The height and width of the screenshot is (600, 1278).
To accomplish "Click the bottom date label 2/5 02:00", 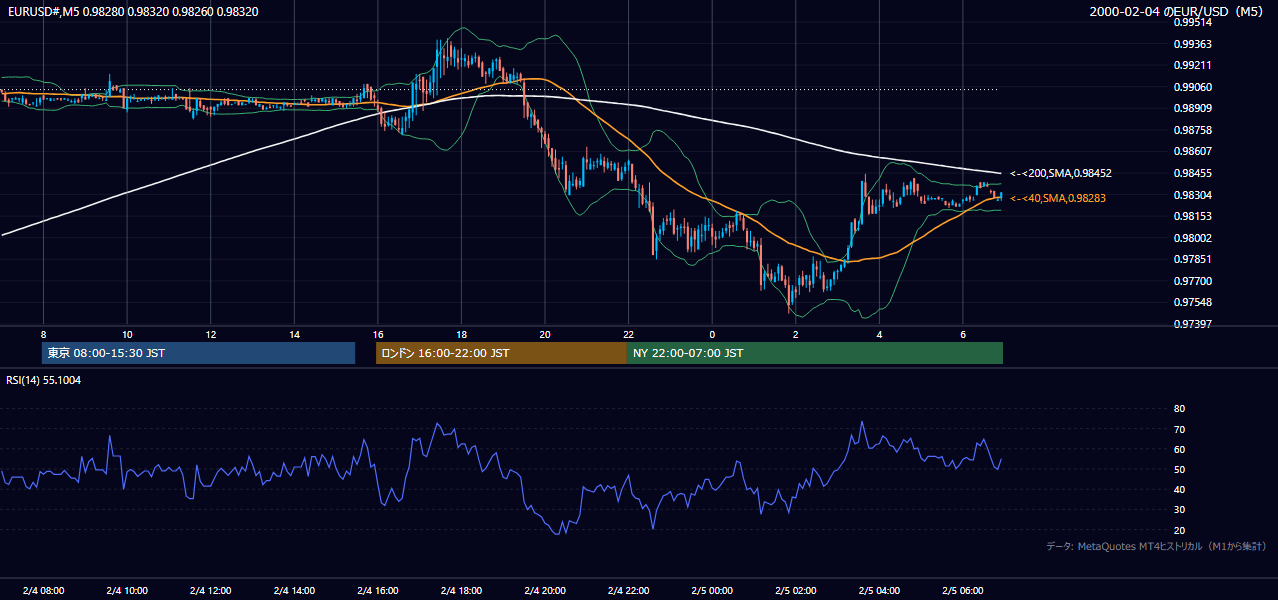I will (795, 590).
